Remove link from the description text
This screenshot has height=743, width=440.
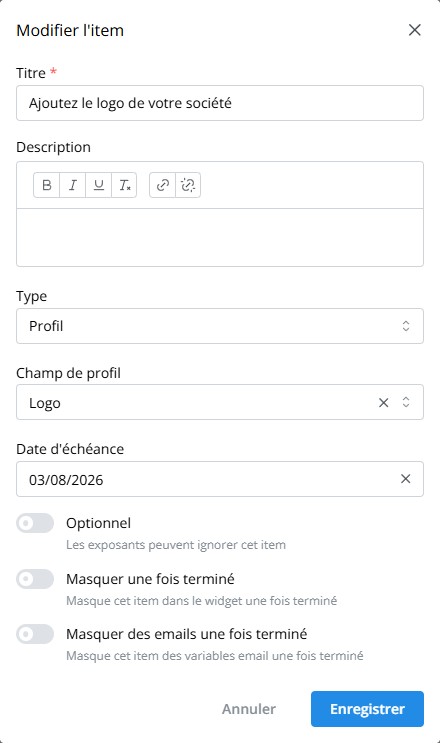click(188, 185)
